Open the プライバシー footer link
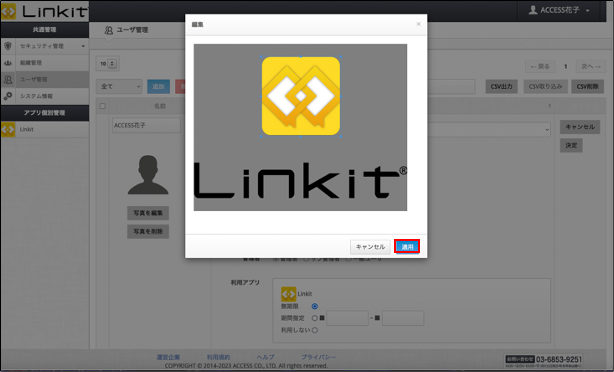Screen dimensions: 614x372 tap(318, 357)
